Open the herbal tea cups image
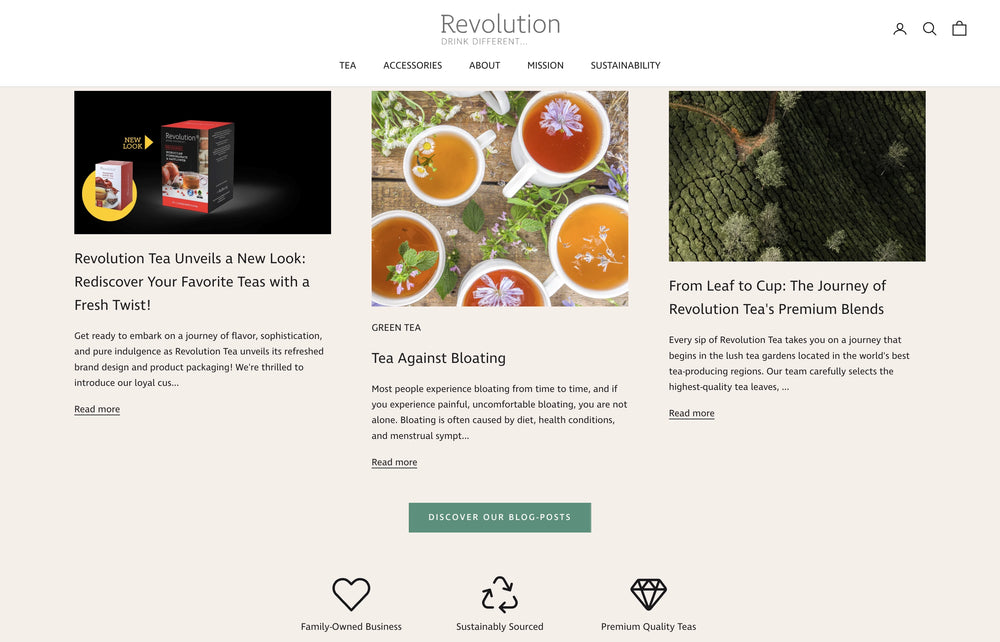Viewport: 1000px width, 642px height. pyautogui.click(x=500, y=198)
